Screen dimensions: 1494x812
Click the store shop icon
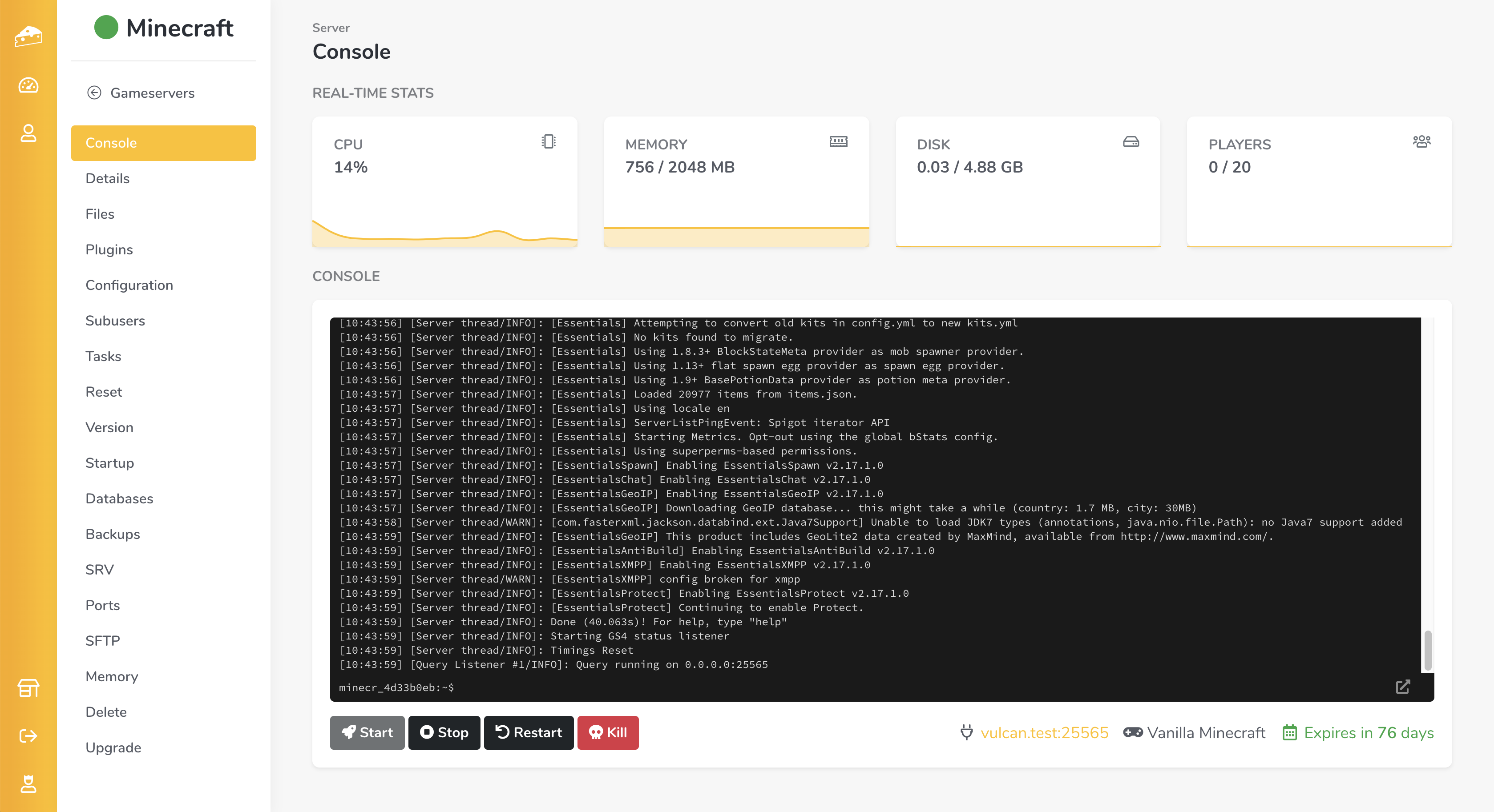click(x=28, y=688)
